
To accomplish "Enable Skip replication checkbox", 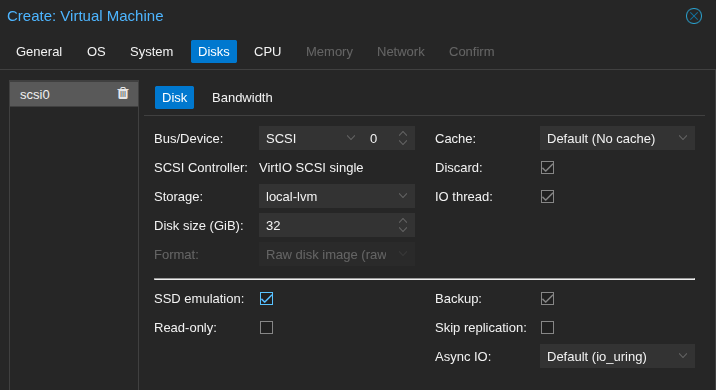I will 547,327.
